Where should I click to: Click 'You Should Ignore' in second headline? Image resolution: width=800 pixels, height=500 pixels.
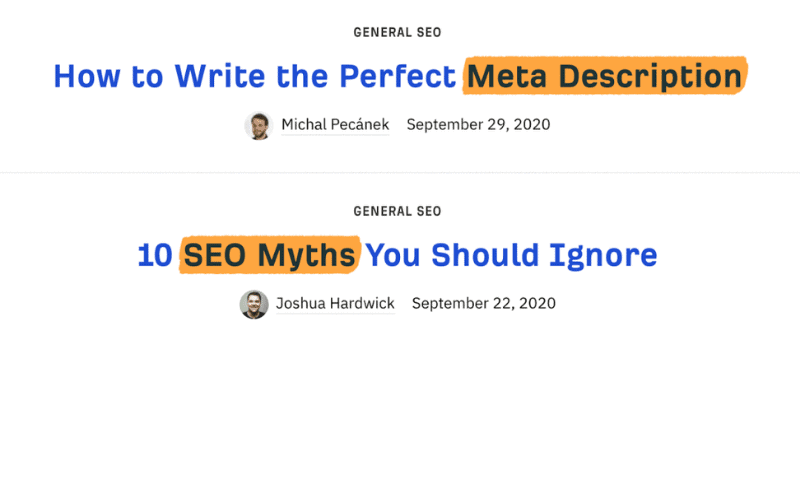pyautogui.click(x=512, y=255)
